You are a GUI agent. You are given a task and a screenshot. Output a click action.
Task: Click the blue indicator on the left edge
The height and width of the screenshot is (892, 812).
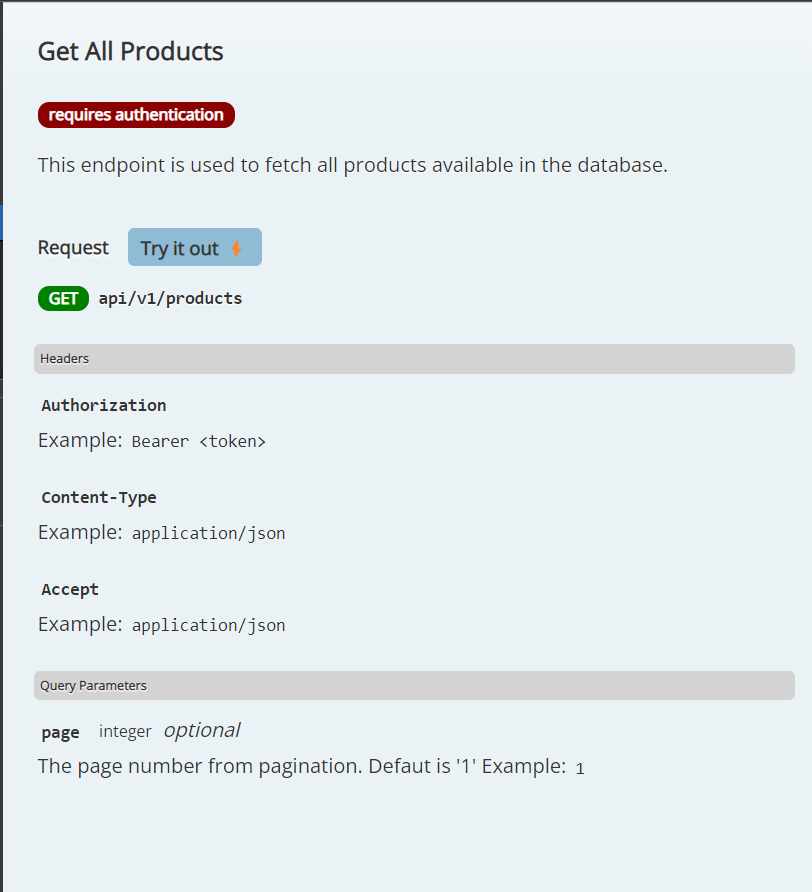[2, 222]
